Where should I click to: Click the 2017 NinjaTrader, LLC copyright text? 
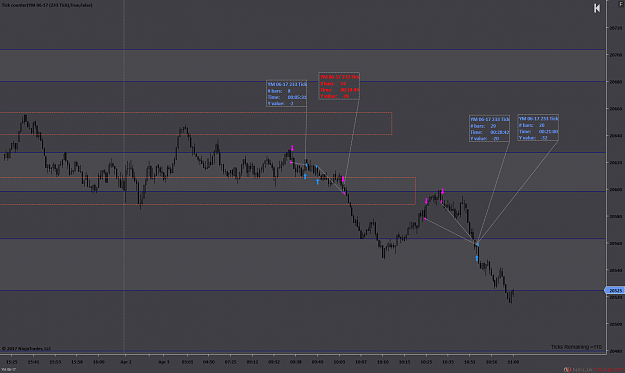tap(27, 348)
